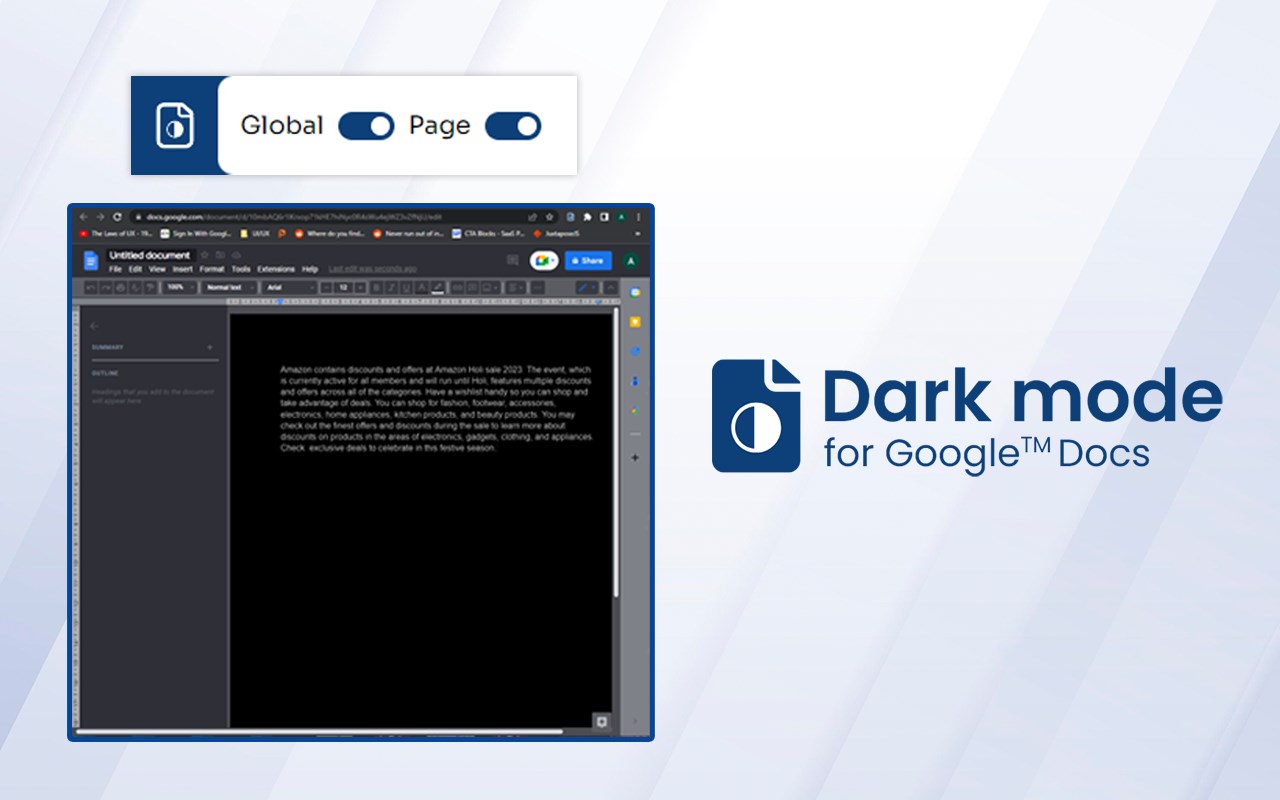This screenshot has height=800, width=1280.
Task: Open the Extensions puzzle icon in Chrome
Action: tap(587, 217)
